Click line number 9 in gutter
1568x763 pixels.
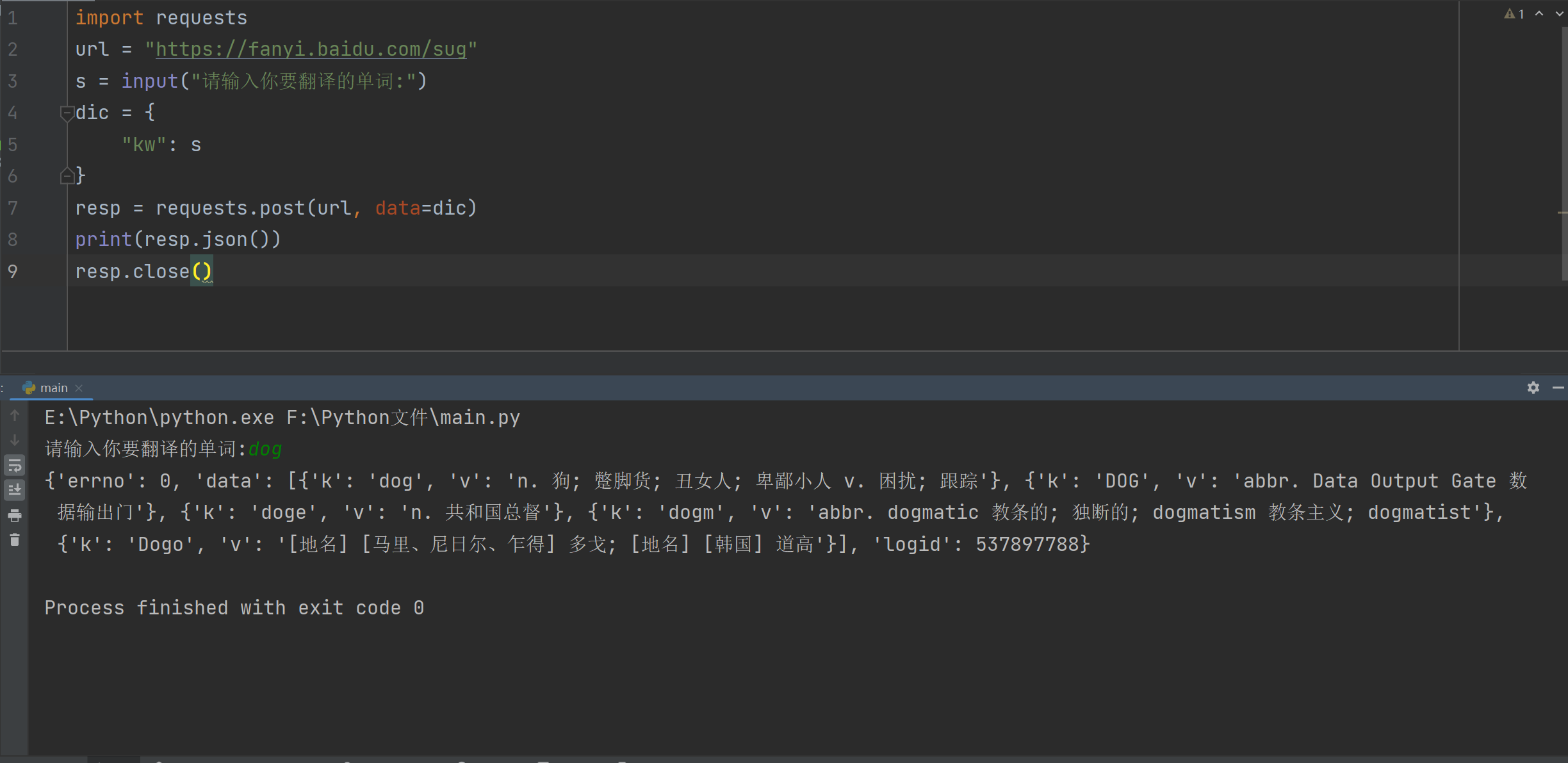click(13, 272)
